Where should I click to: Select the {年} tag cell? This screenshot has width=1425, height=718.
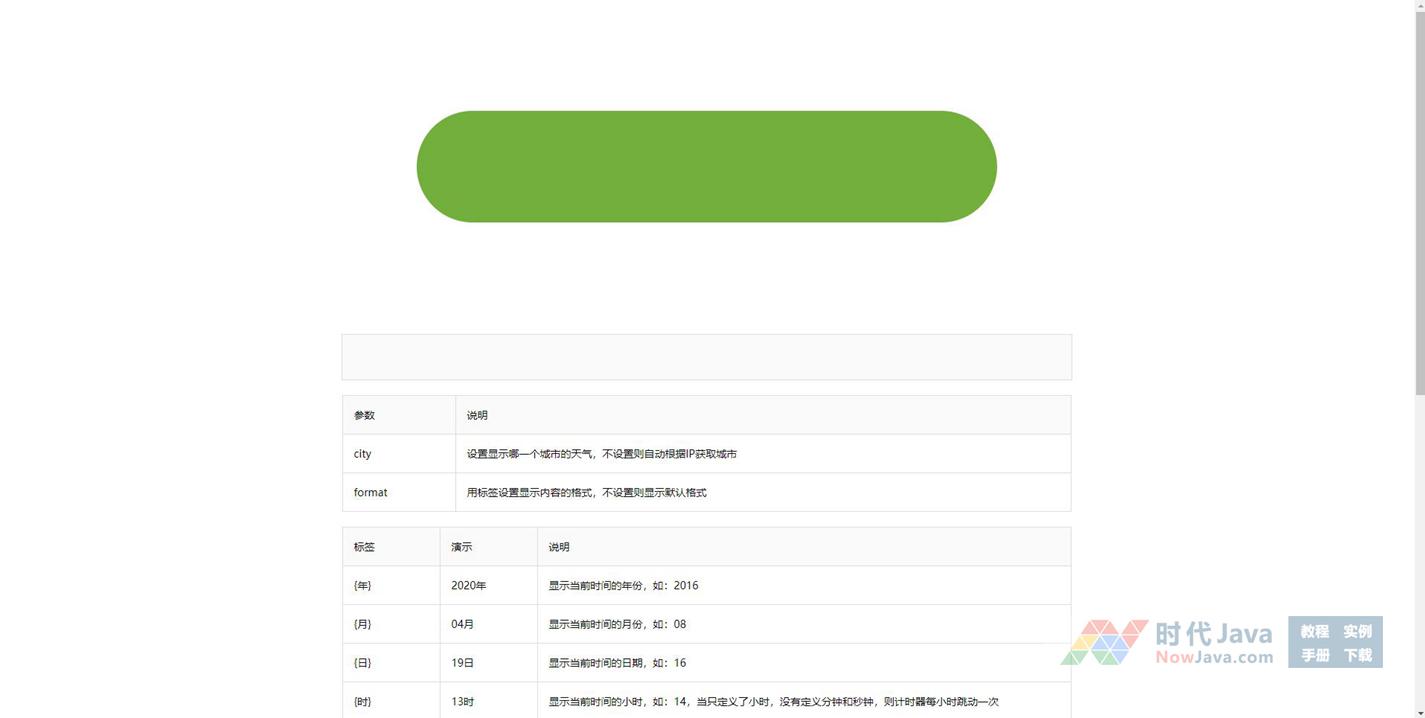[363, 586]
